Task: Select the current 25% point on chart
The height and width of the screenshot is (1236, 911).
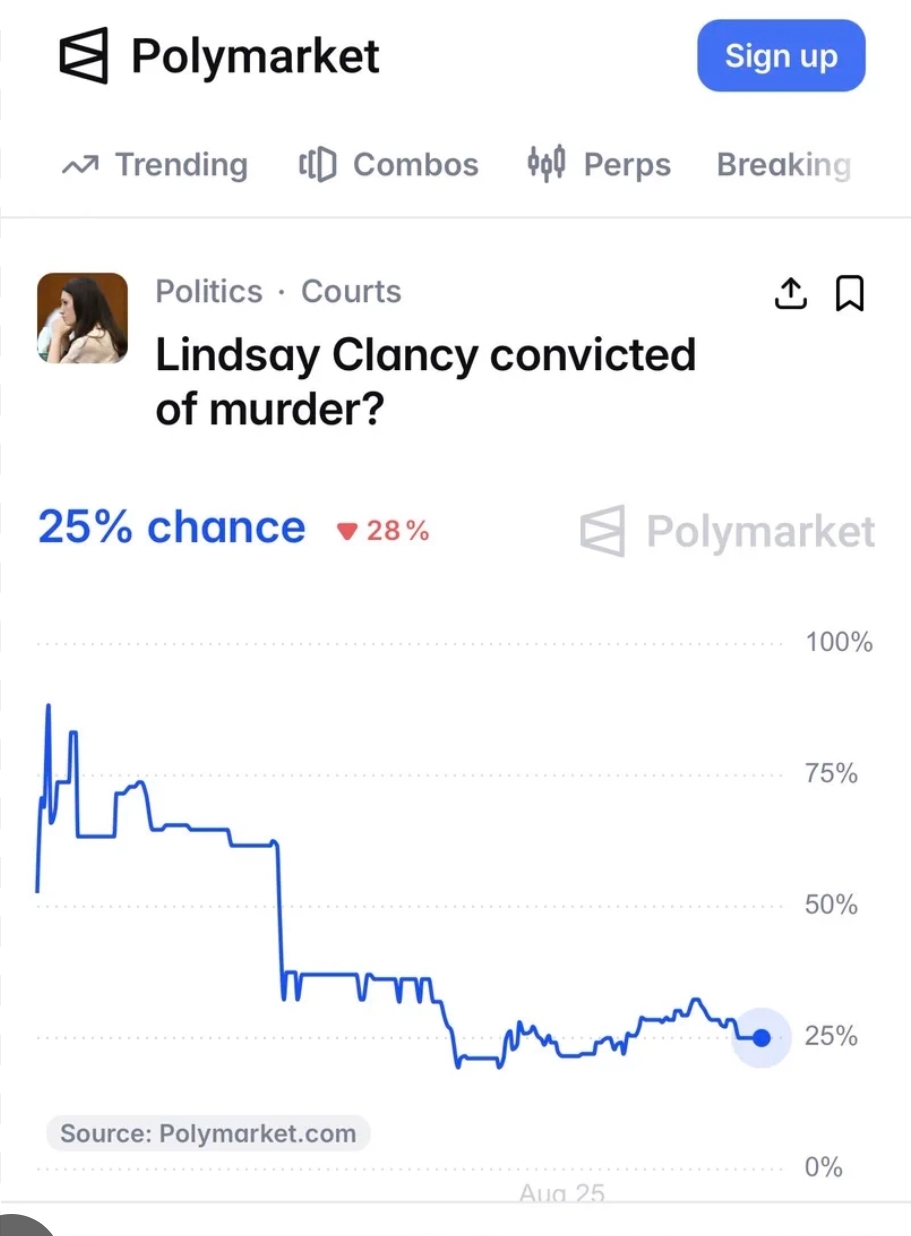Action: pos(762,1038)
